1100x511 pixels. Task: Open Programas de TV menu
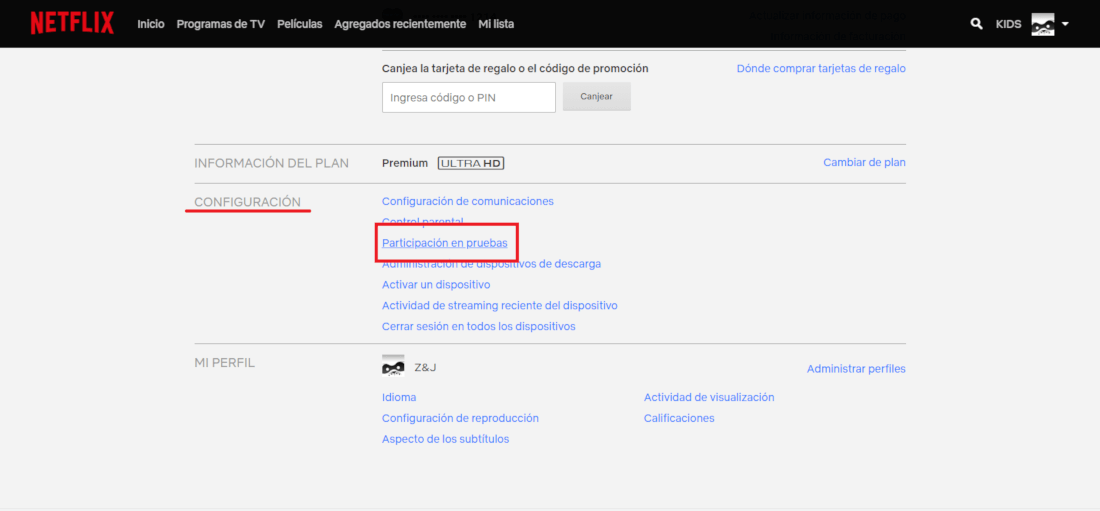click(x=221, y=24)
